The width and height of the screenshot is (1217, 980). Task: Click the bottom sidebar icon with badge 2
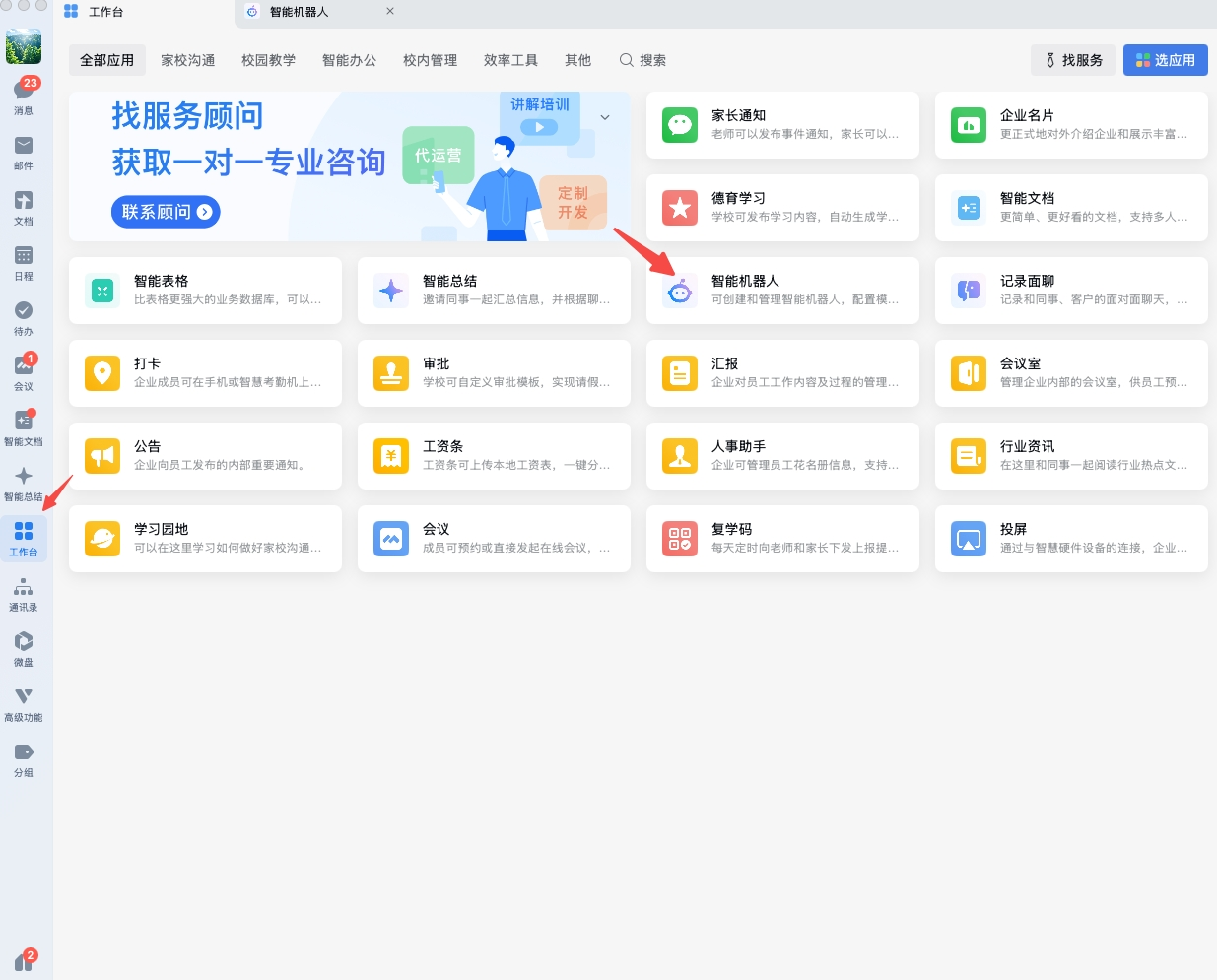click(x=25, y=960)
